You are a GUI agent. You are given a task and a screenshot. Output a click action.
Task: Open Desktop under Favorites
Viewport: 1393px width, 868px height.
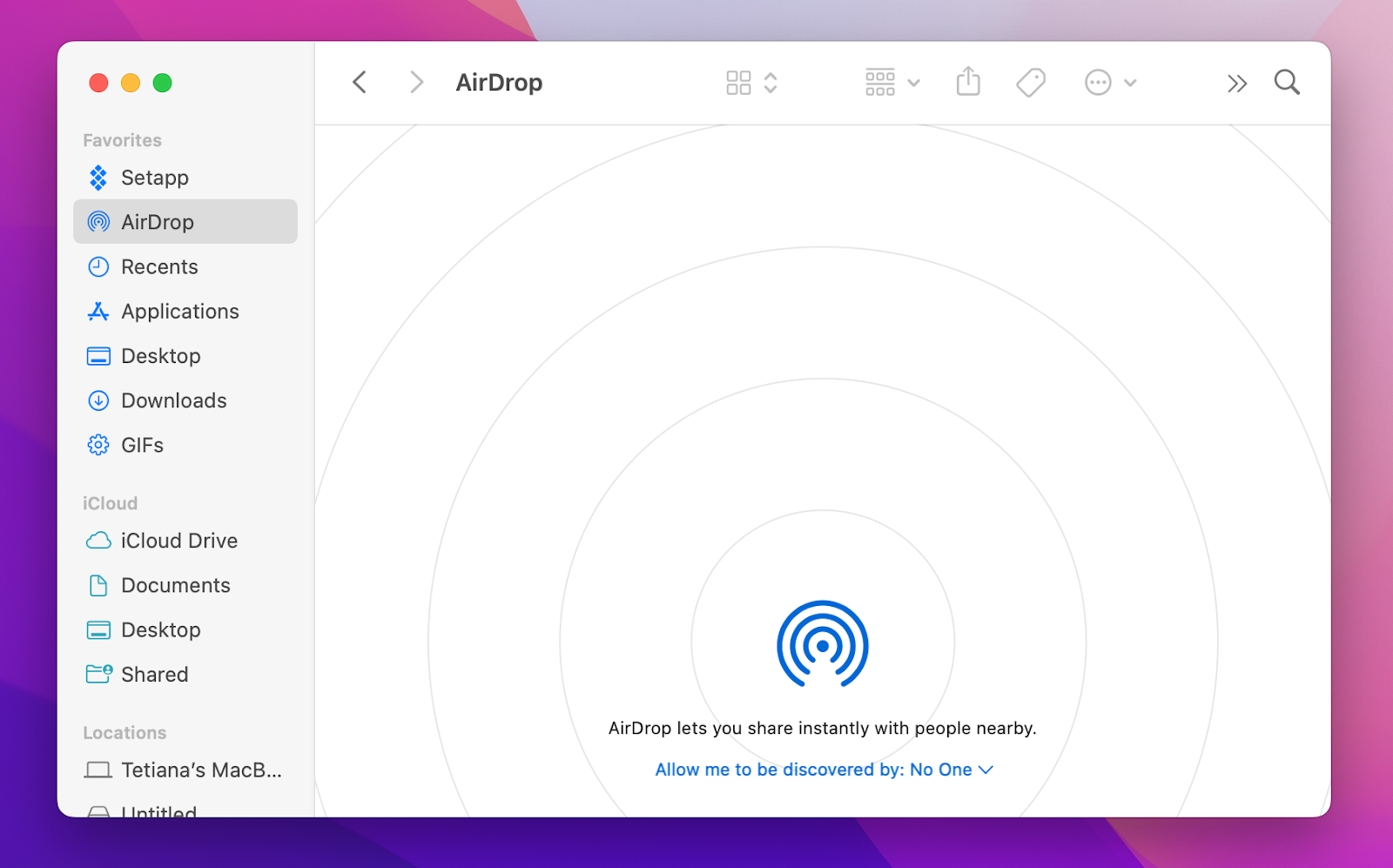tap(185, 356)
